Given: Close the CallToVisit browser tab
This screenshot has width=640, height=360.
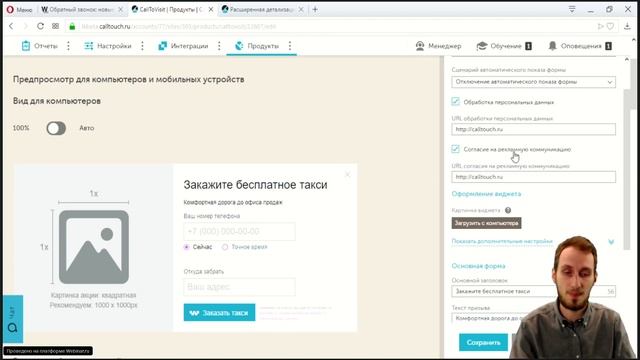Looking at the screenshot, I should point(211,9).
